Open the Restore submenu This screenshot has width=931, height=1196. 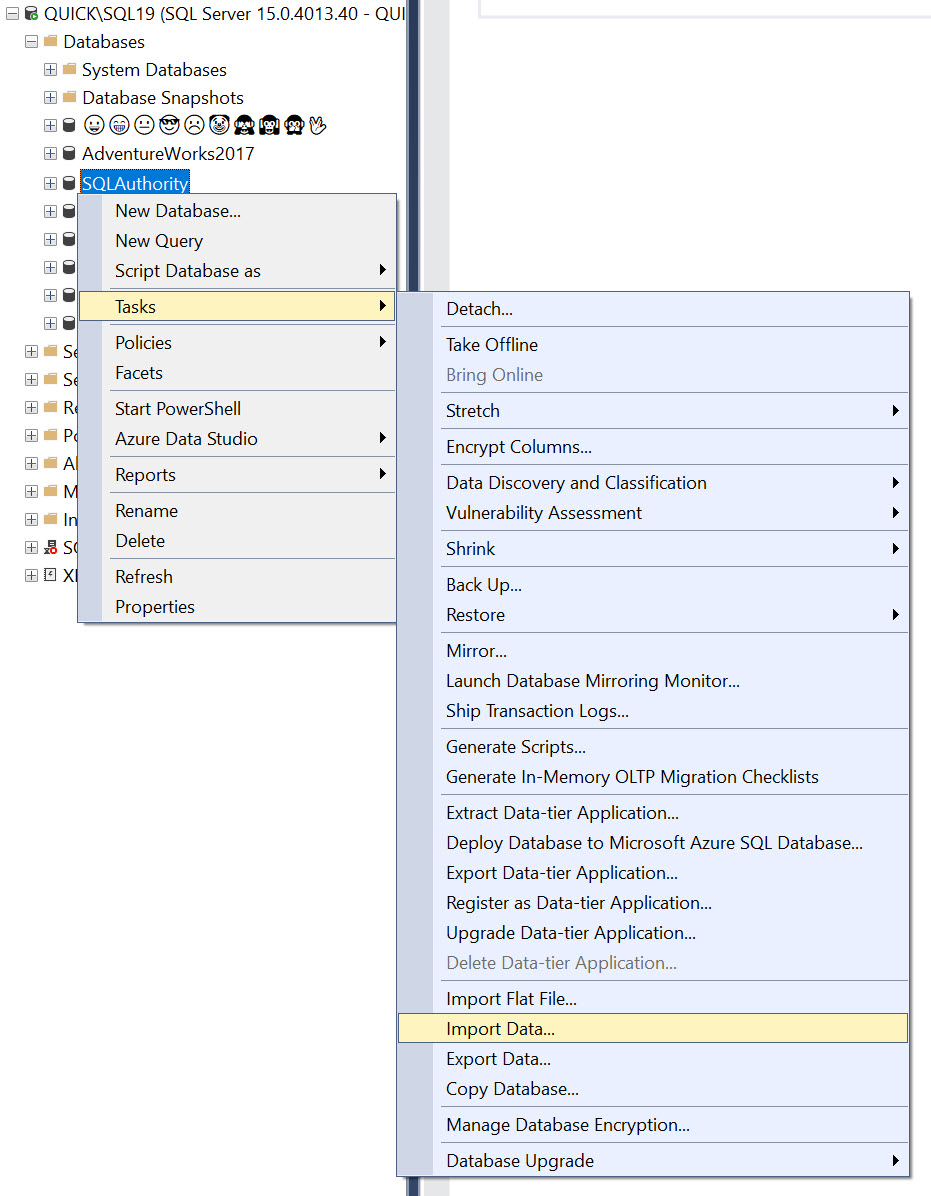pyautogui.click(x=653, y=615)
